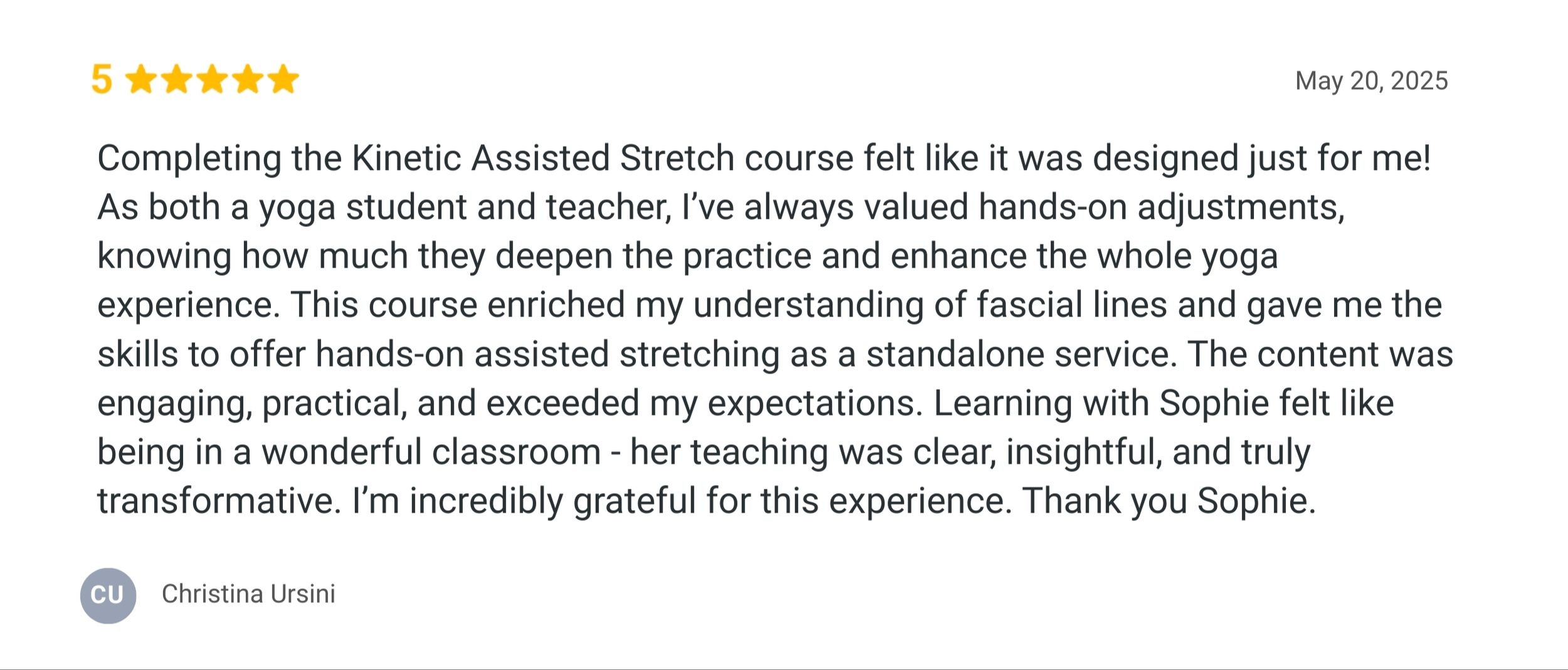Image resolution: width=1568 pixels, height=670 pixels.
Task: Click the words "Kinetic Assisted Stretch"
Action: click(x=543, y=158)
